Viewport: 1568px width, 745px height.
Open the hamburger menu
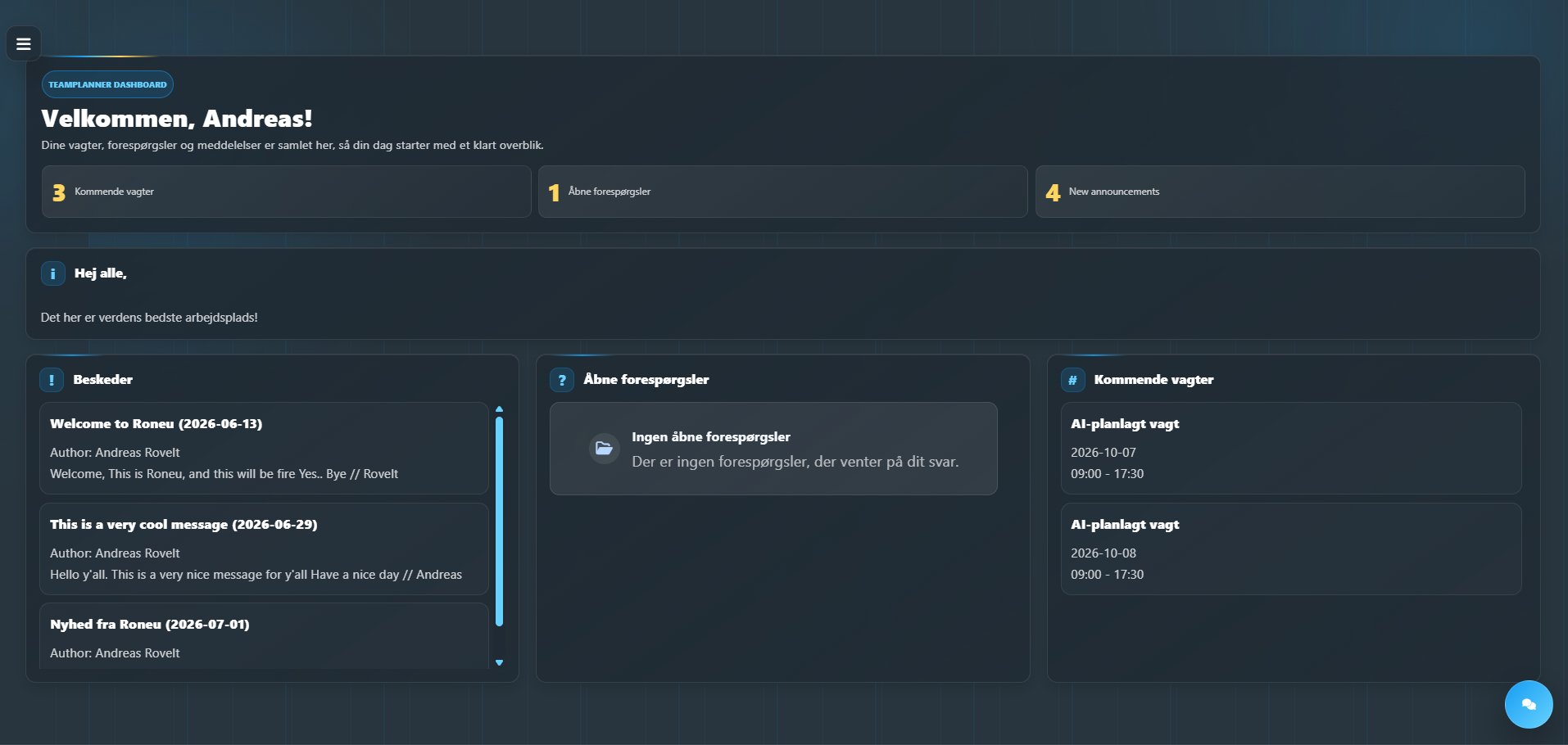coord(24,44)
